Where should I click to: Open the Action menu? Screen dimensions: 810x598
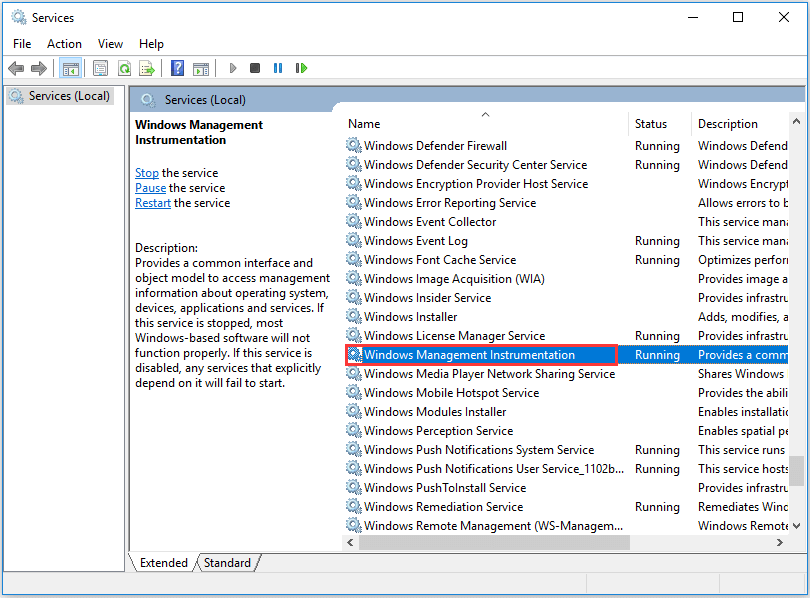coord(64,44)
